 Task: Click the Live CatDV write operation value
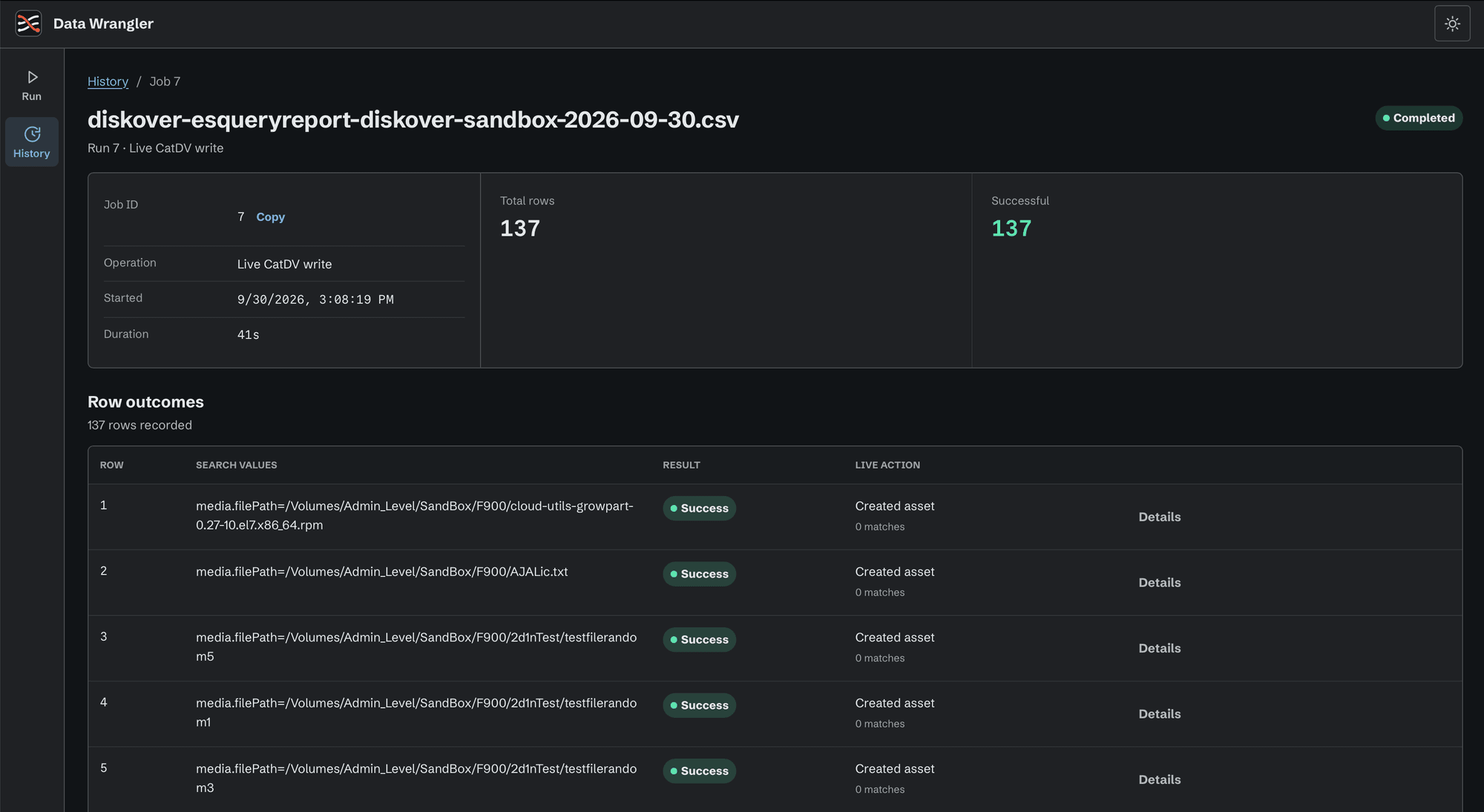click(x=284, y=264)
